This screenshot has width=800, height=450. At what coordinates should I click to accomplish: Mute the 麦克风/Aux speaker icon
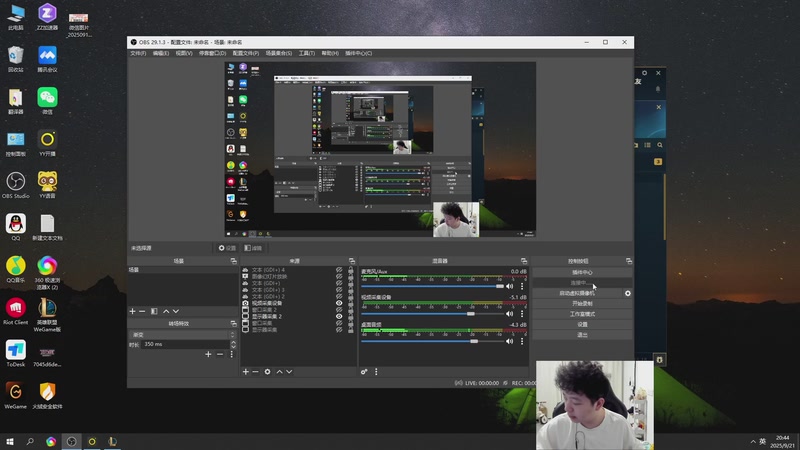coord(509,286)
